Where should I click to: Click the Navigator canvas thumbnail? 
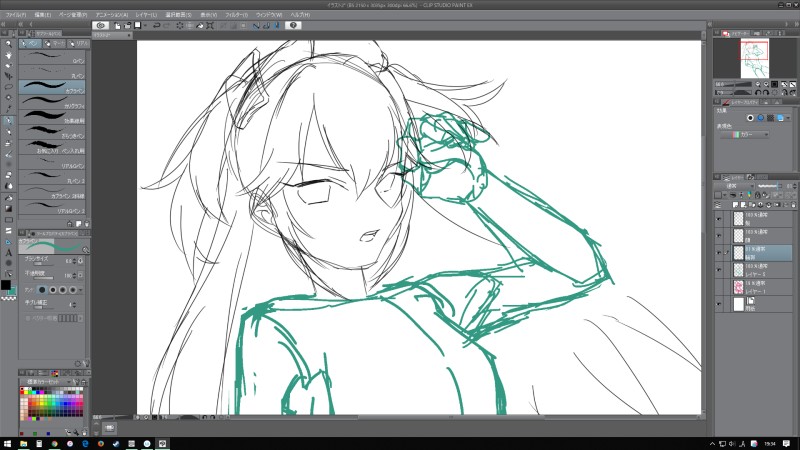pyautogui.click(x=755, y=59)
